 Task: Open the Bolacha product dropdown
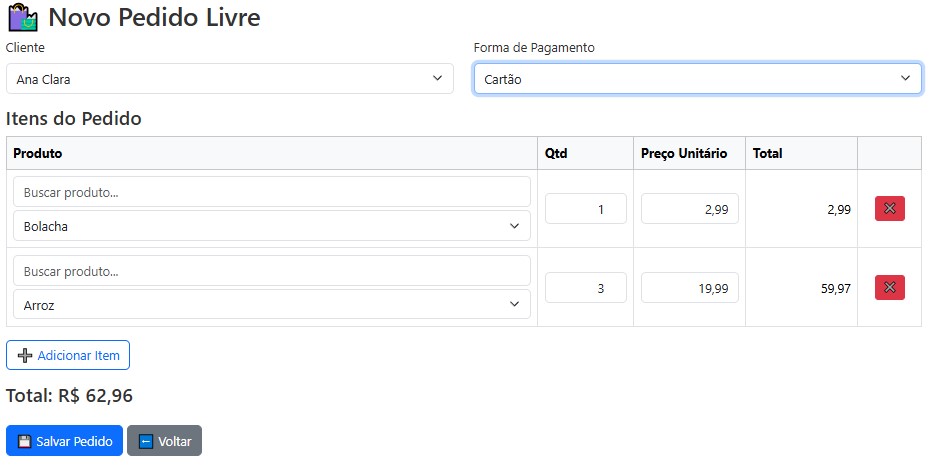pos(271,226)
